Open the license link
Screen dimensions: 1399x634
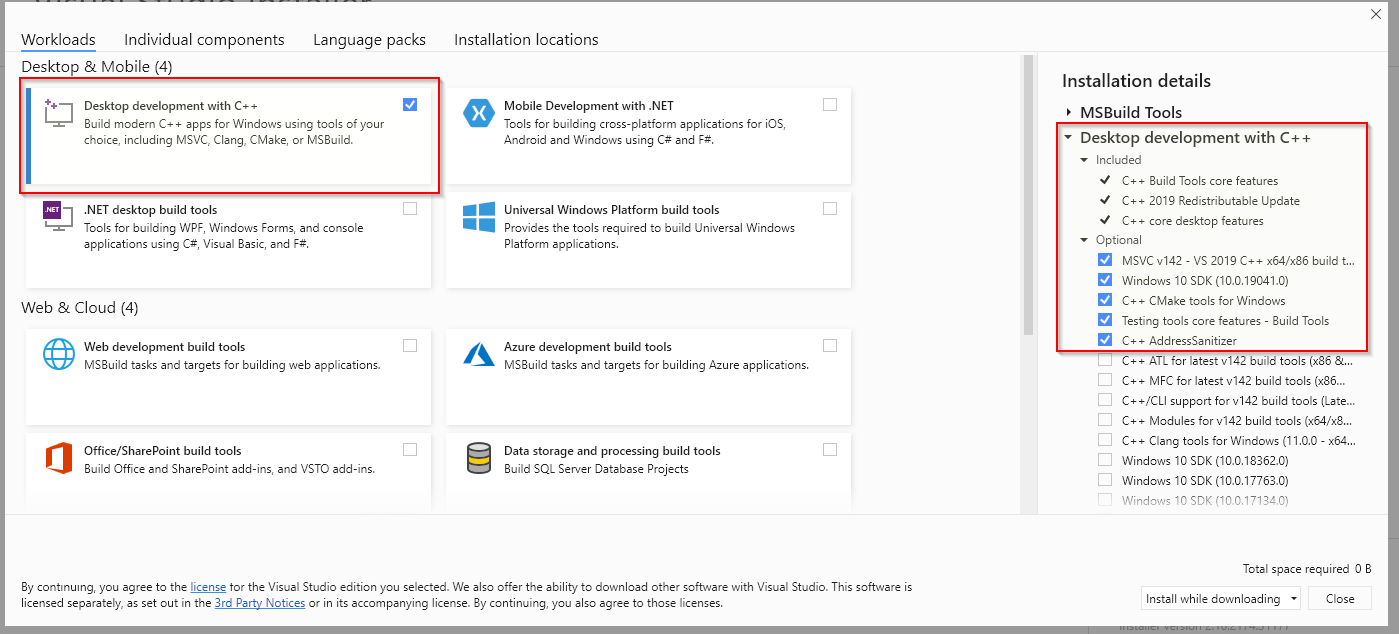(x=208, y=587)
